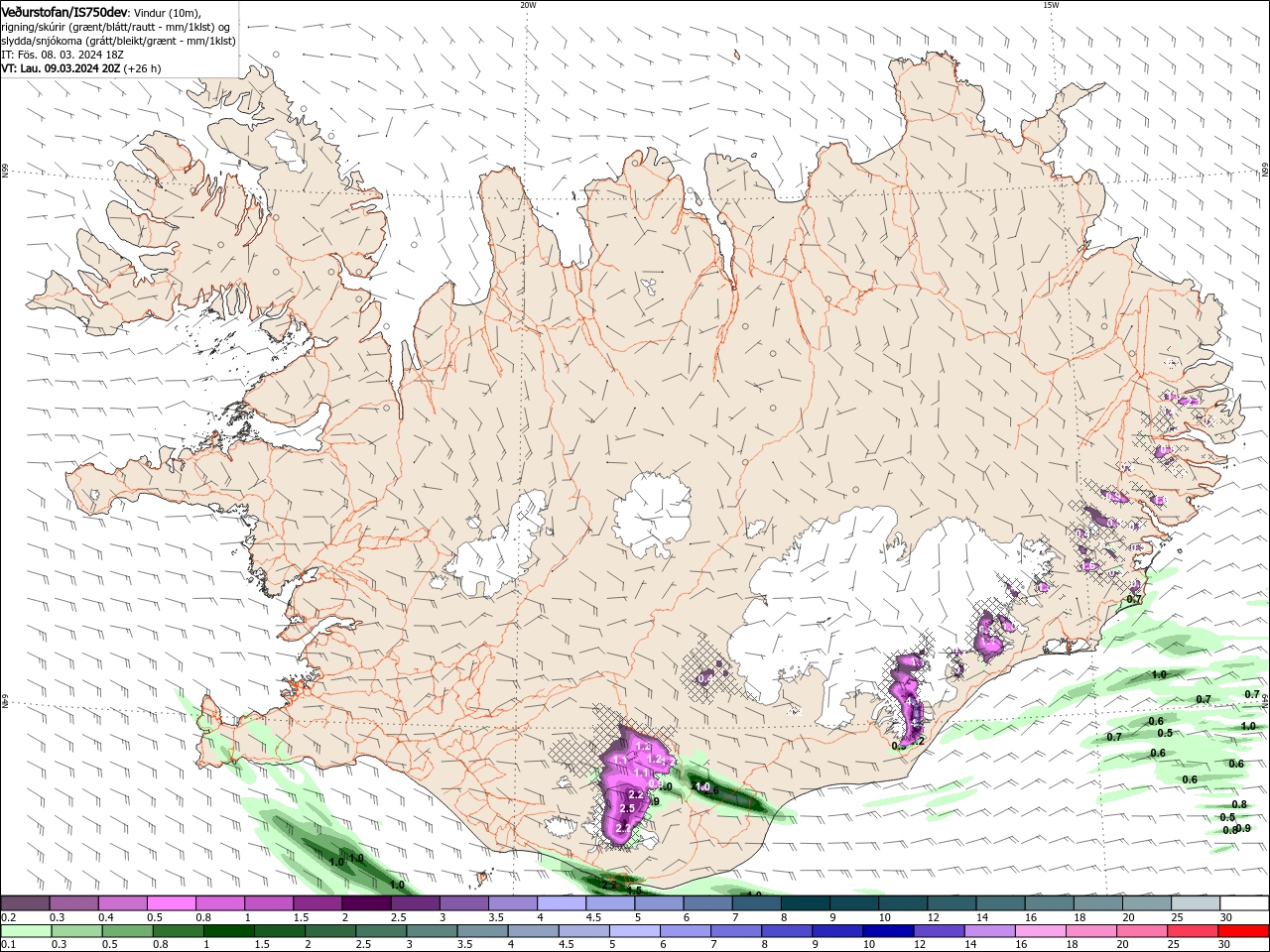The width and height of the screenshot is (1270, 952).
Task: Pick the bright pink snow-scale swatch at 0.5
Action: pyautogui.click(x=171, y=903)
